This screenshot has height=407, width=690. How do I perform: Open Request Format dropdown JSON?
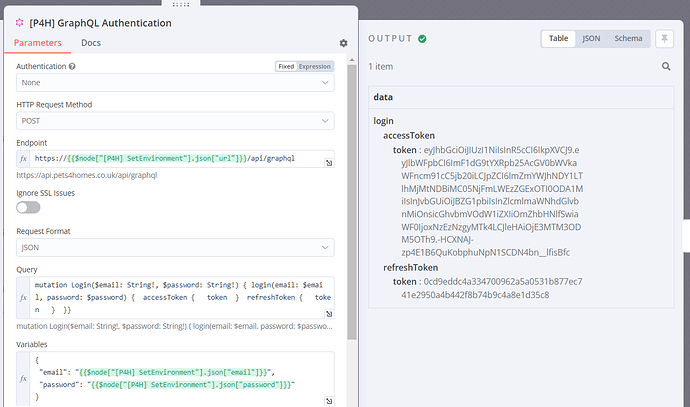pos(175,248)
